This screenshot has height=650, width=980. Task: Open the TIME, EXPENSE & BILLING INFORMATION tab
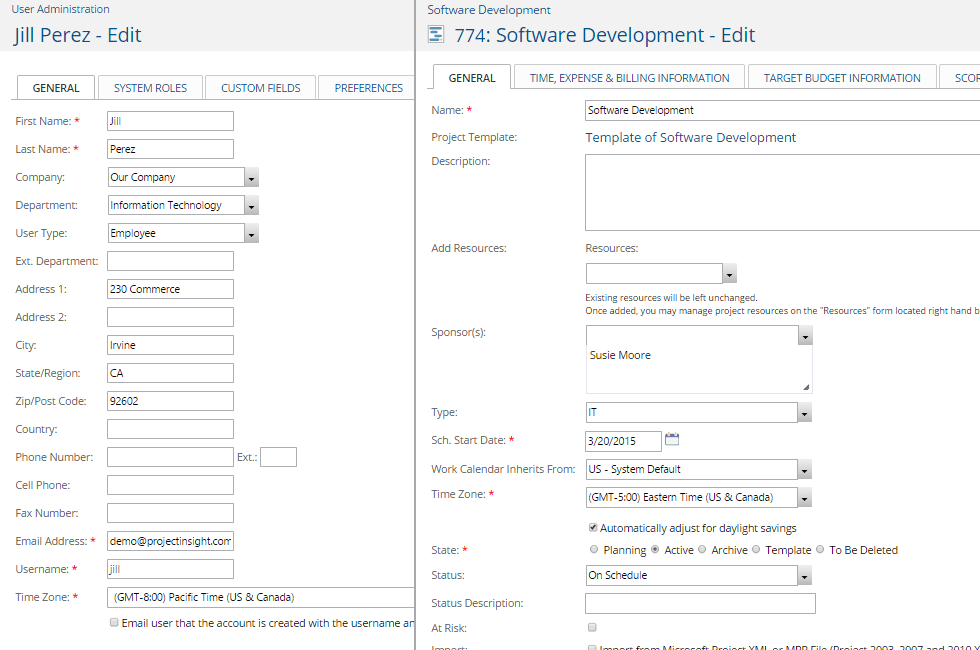[x=629, y=77]
